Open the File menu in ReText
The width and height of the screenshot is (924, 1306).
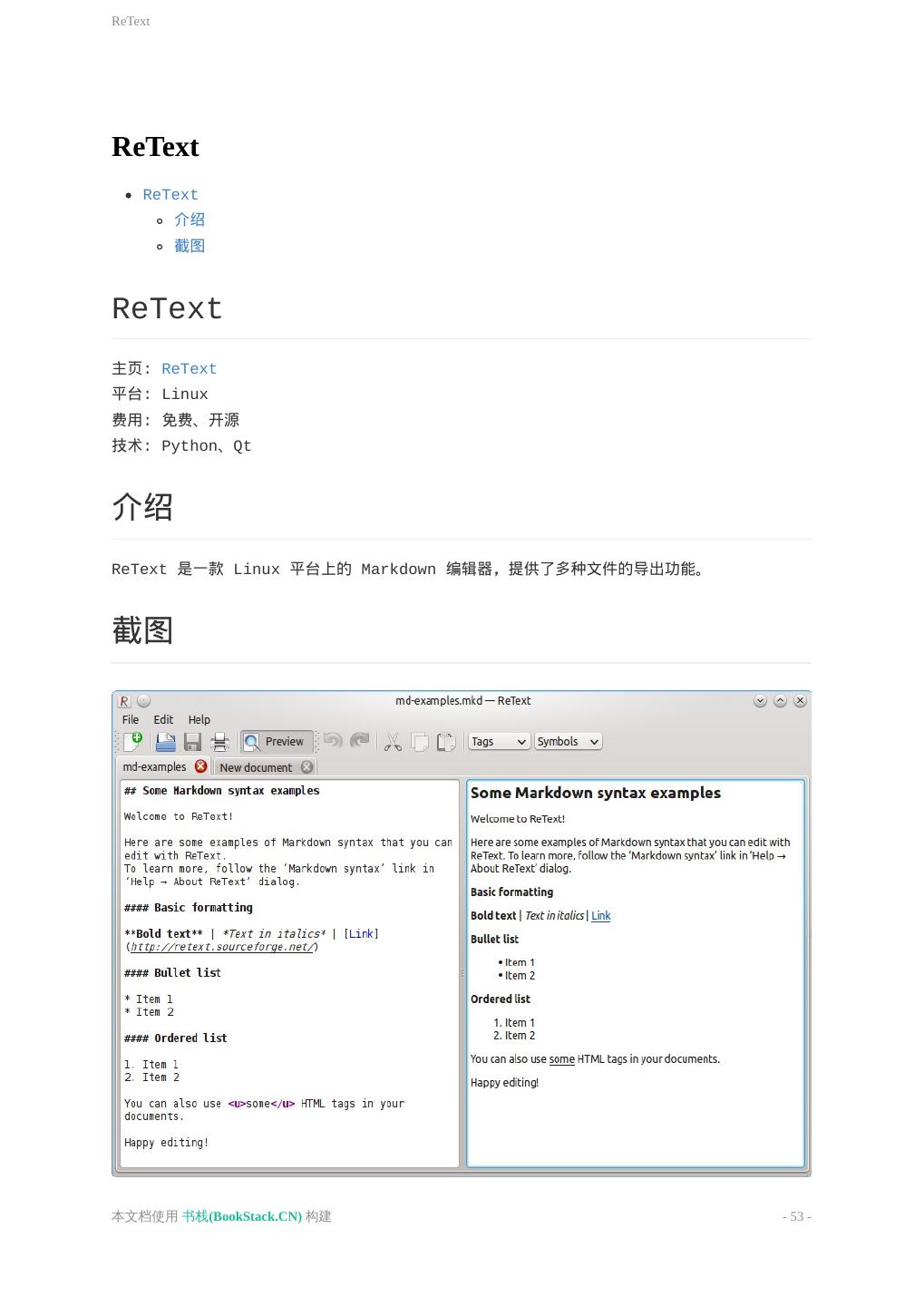pyautogui.click(x=131, y=720)
